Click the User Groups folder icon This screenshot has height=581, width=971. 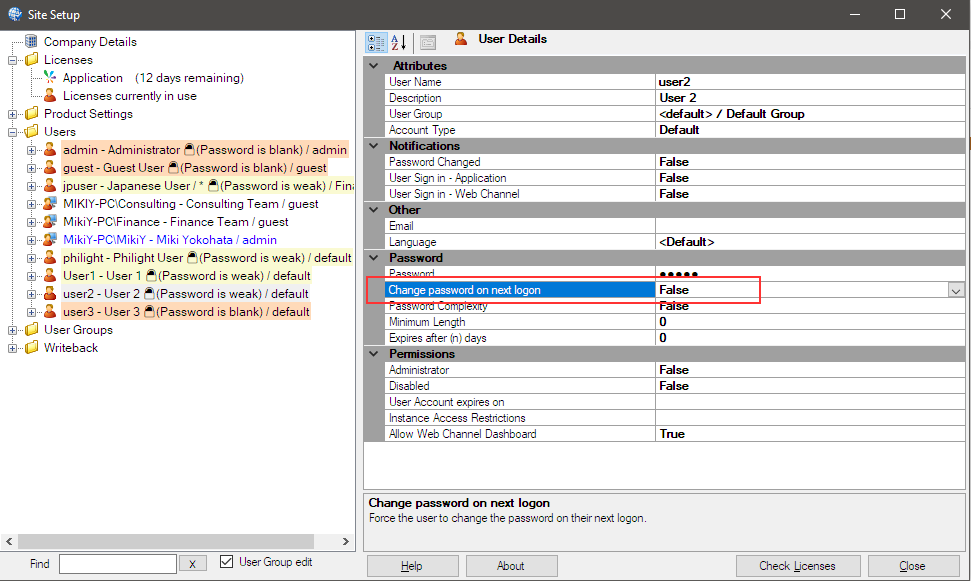pos(32,329)
